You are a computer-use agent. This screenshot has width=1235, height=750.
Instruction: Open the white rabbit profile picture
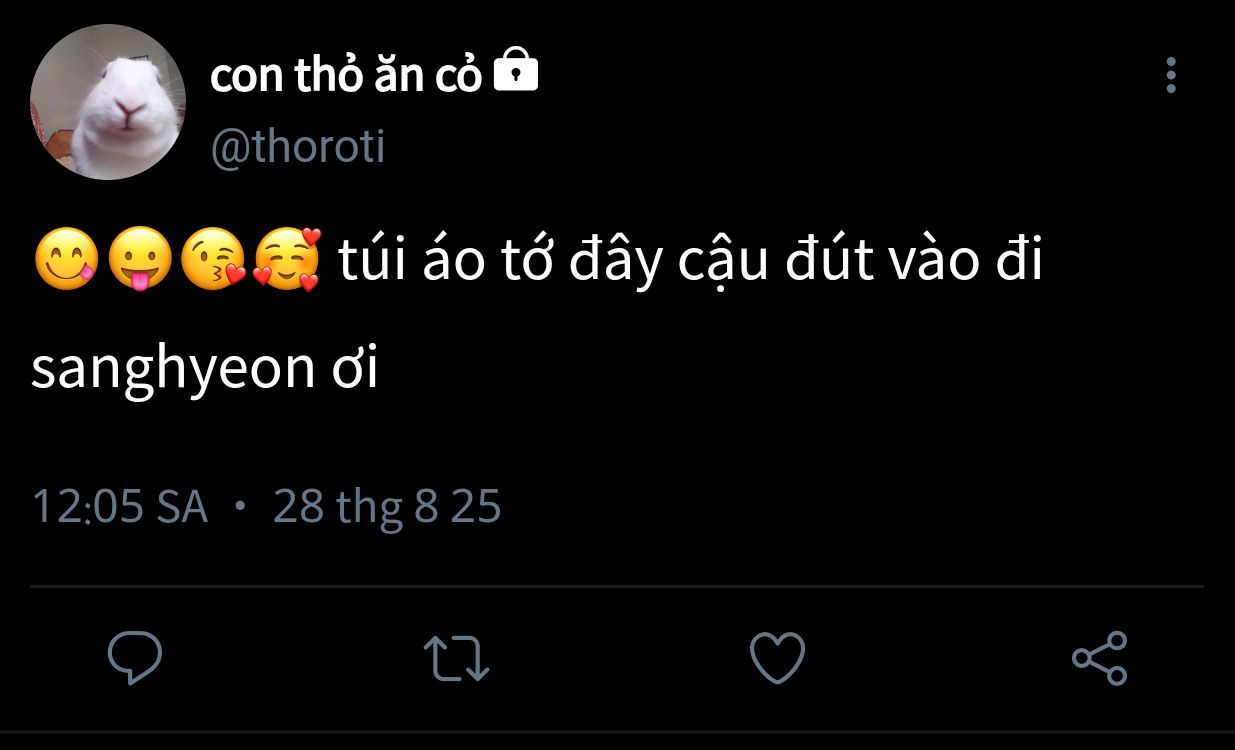[108, 102]
